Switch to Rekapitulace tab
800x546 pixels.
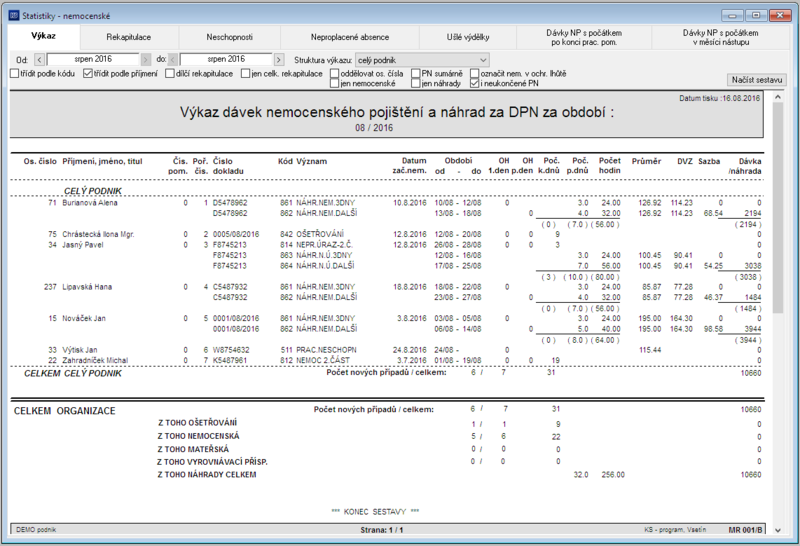click(x=129, y=37)
